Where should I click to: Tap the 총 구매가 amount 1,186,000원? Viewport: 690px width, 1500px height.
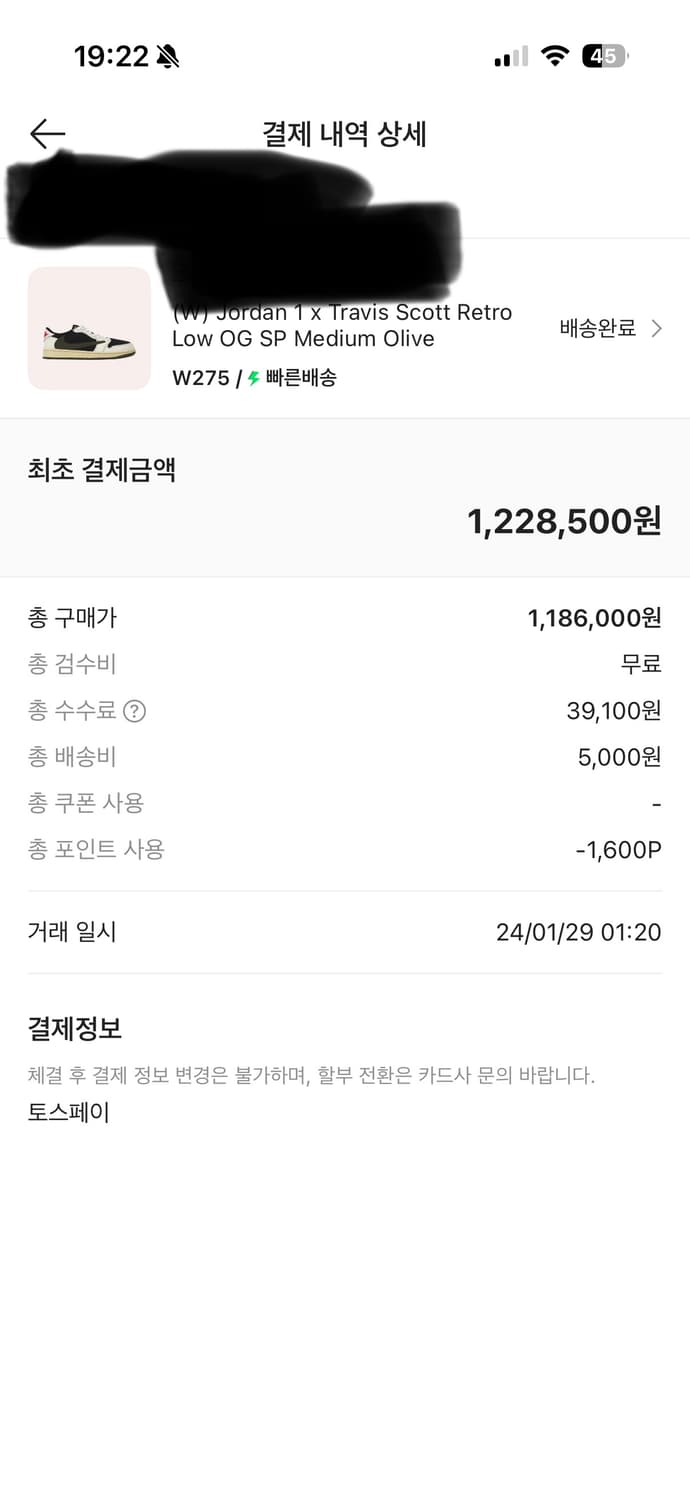click(594, 618)
